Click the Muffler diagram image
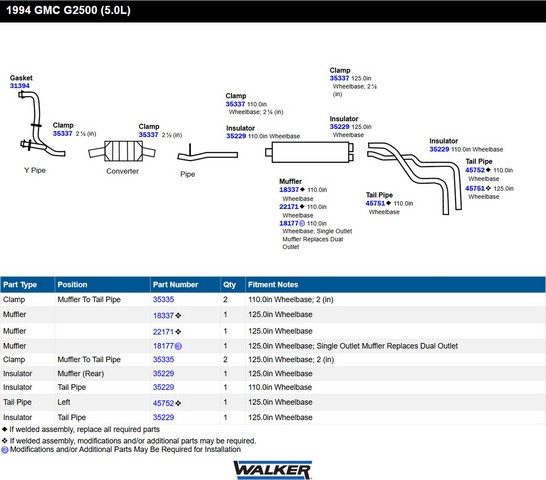This screenshot has width=546, height=480. (x=310, y=152)
